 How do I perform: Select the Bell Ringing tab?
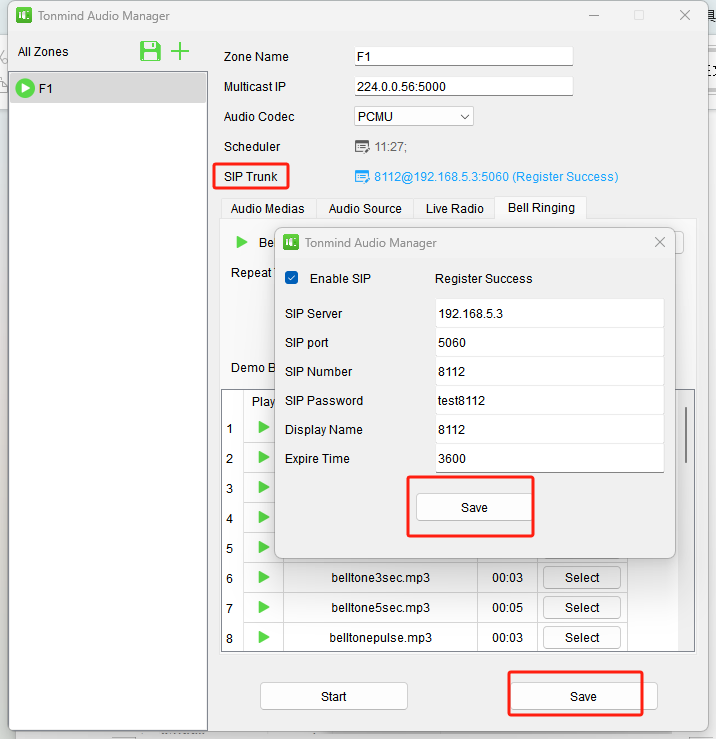point(541,208)
